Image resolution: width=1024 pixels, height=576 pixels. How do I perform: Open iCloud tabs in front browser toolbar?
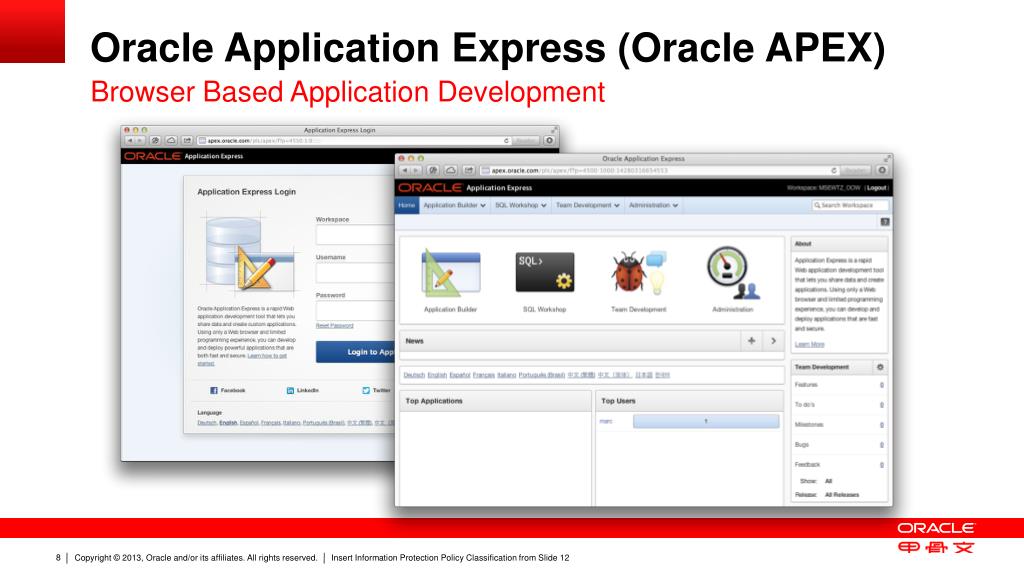point(451,170)
